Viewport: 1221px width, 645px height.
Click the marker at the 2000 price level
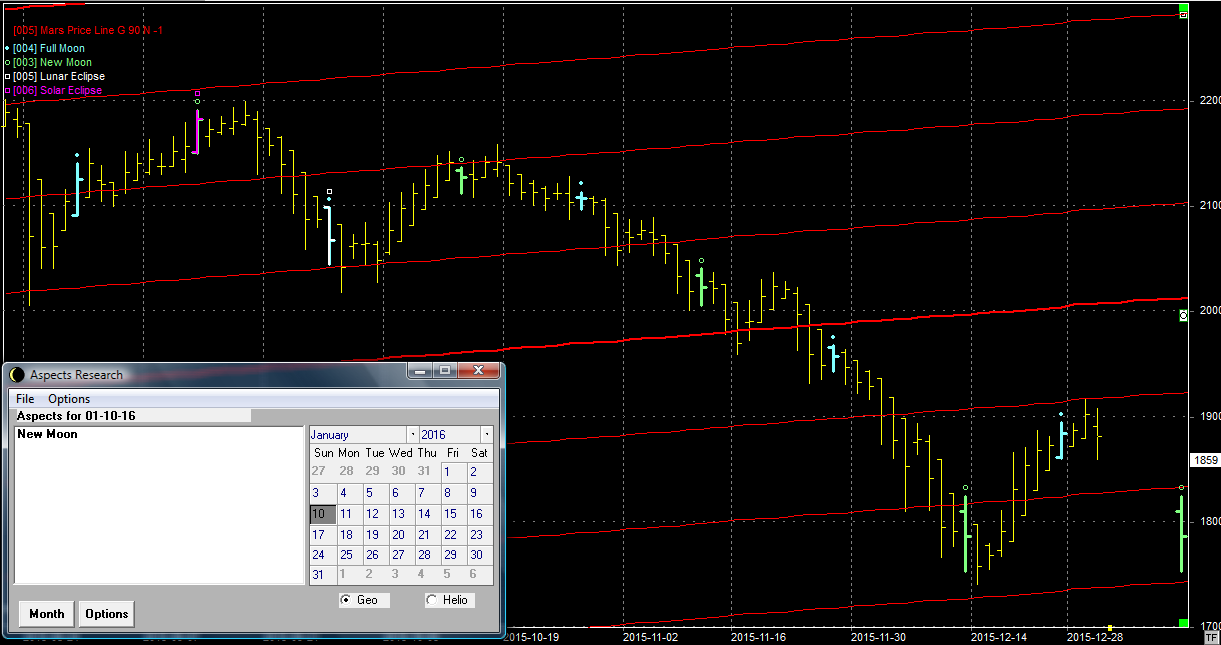click(1184, 315)
